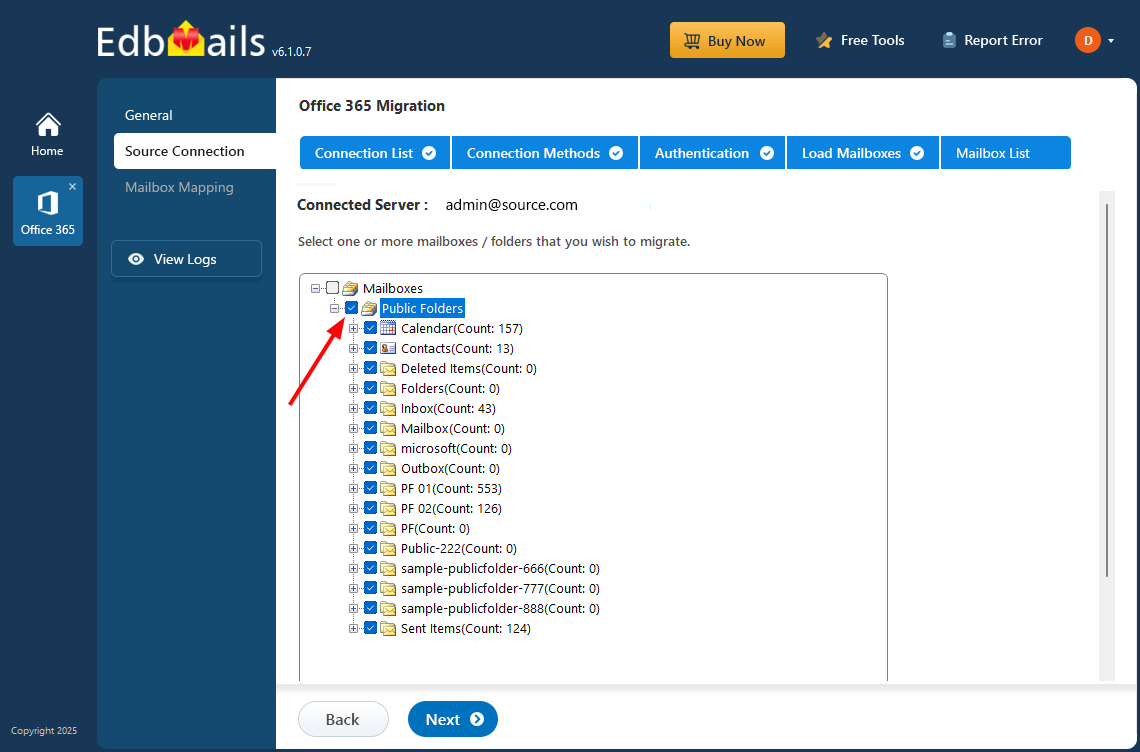
Task: Click the Report Error clipboard icon
Action: click(949, 40)
